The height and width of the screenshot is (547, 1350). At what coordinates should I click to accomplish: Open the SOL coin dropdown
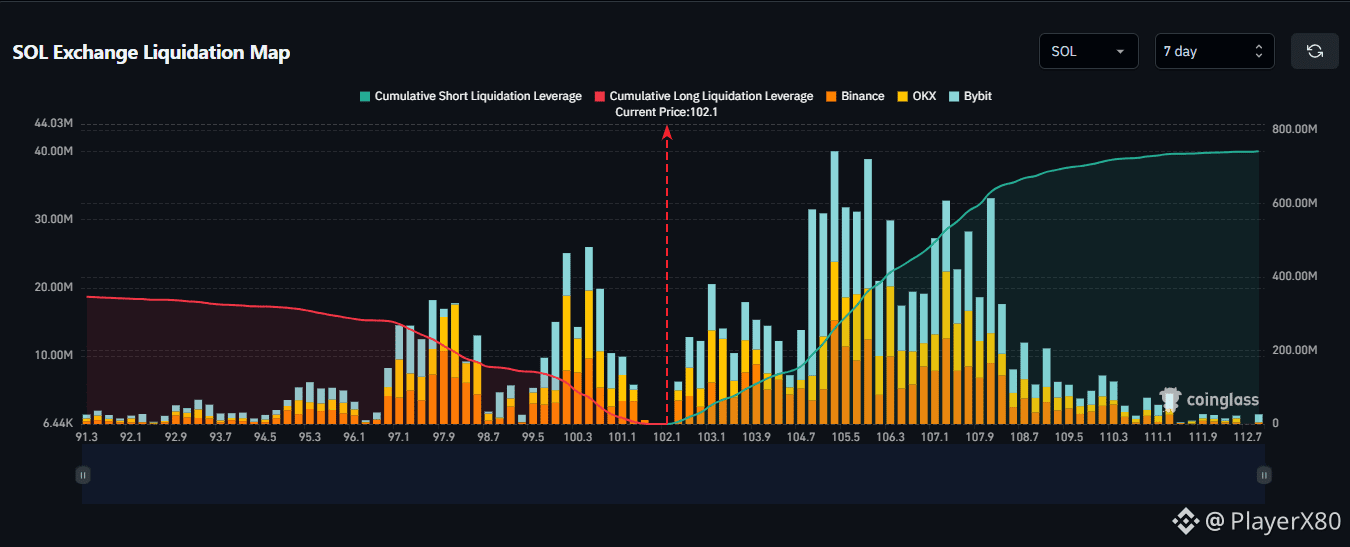(x=1089, y=51)
